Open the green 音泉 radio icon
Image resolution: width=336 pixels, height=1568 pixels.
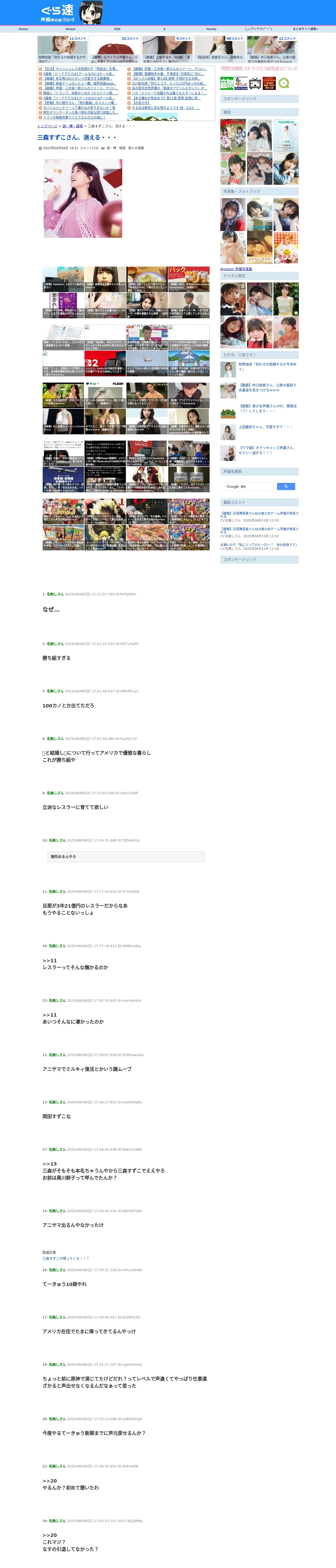(x=225, y=83)
